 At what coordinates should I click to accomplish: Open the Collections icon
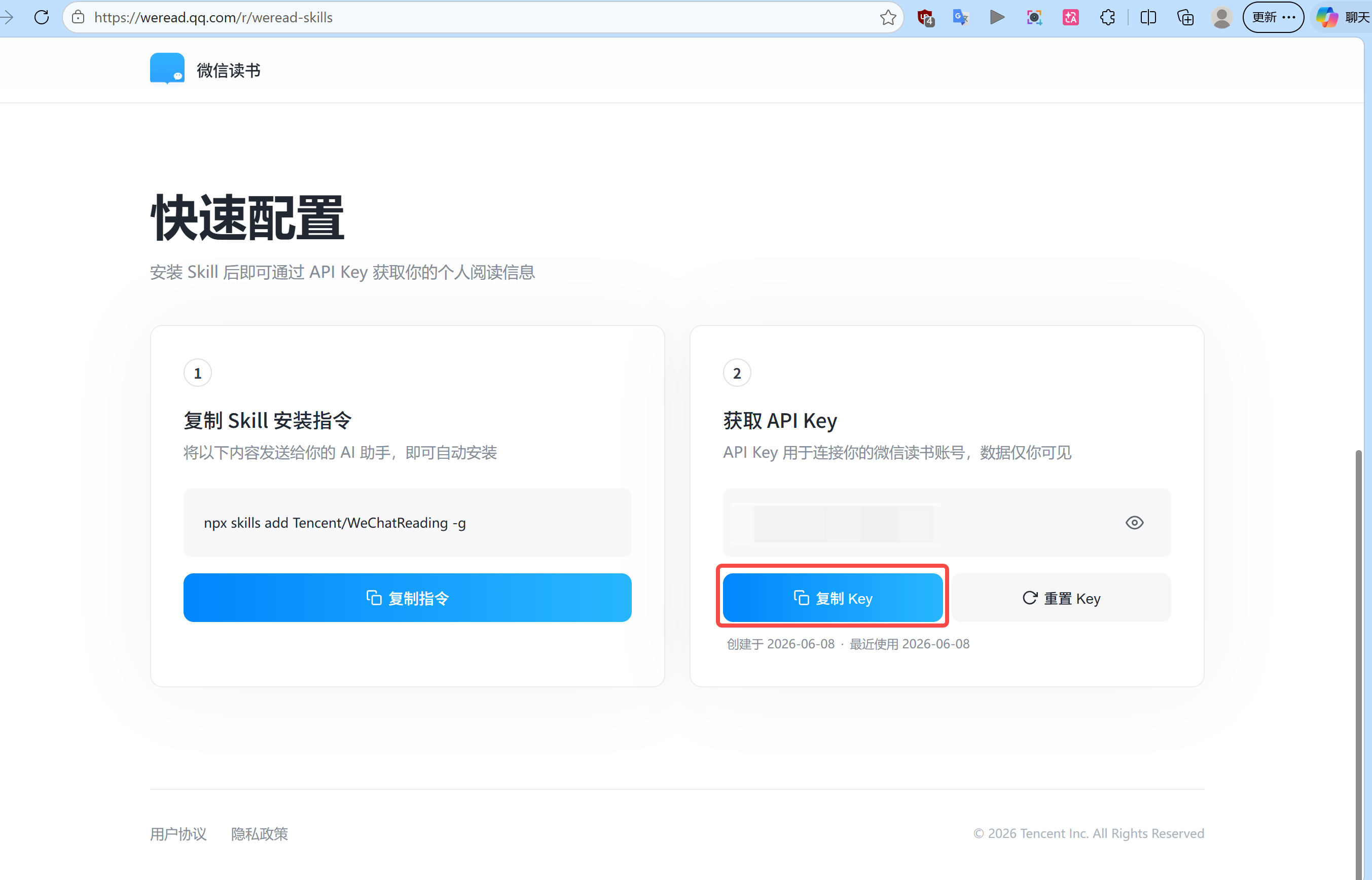pos(1185,17)
